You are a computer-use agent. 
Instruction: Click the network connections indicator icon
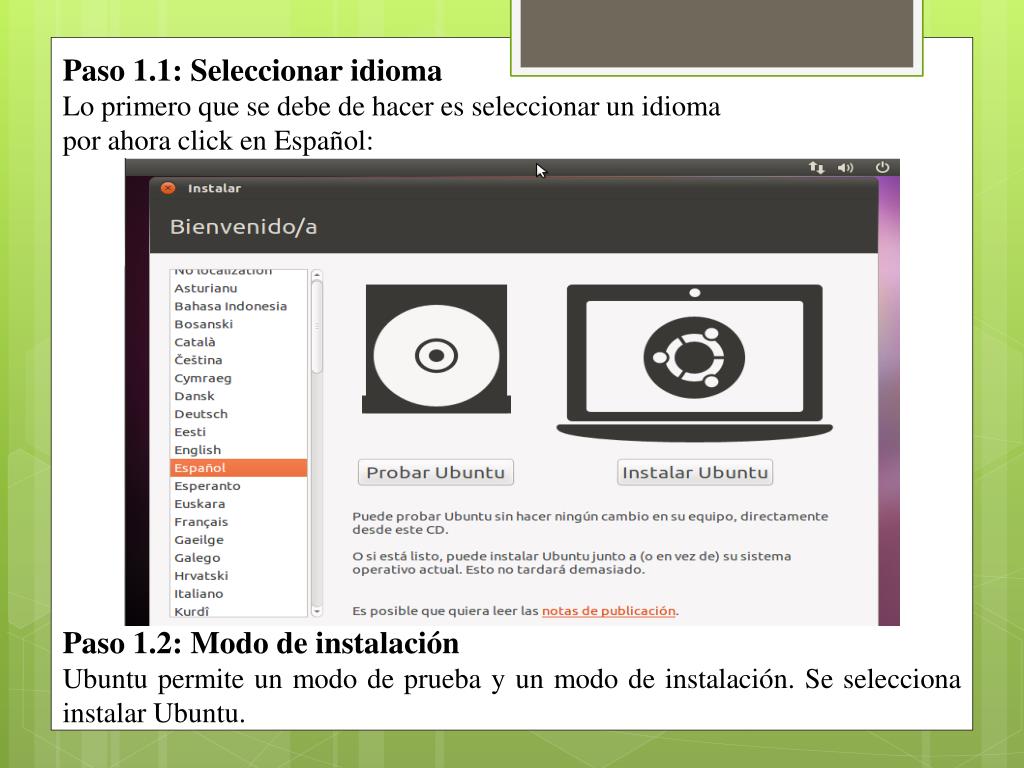[816, 168]
